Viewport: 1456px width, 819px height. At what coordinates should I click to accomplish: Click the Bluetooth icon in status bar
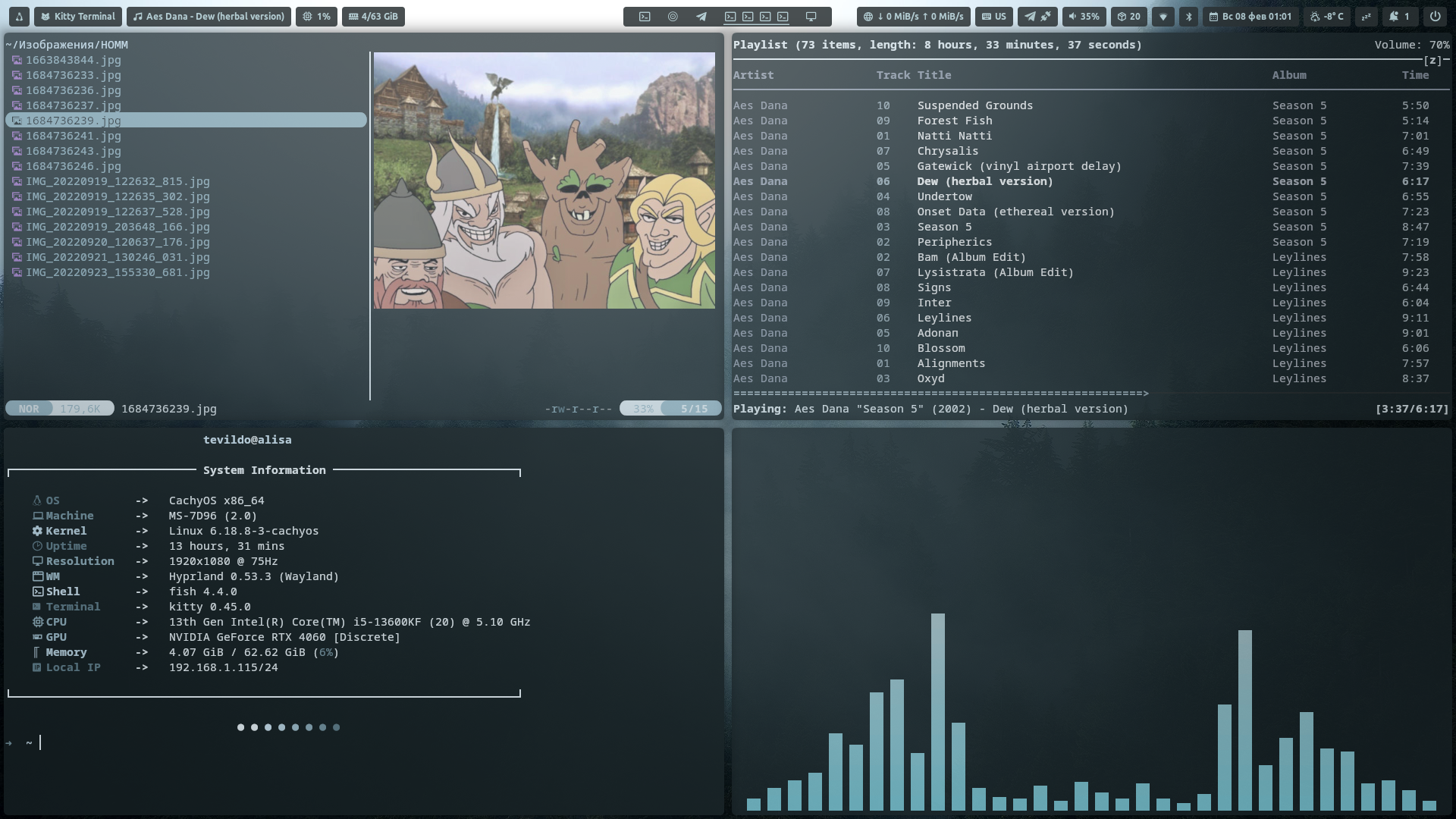[1188, 16]
